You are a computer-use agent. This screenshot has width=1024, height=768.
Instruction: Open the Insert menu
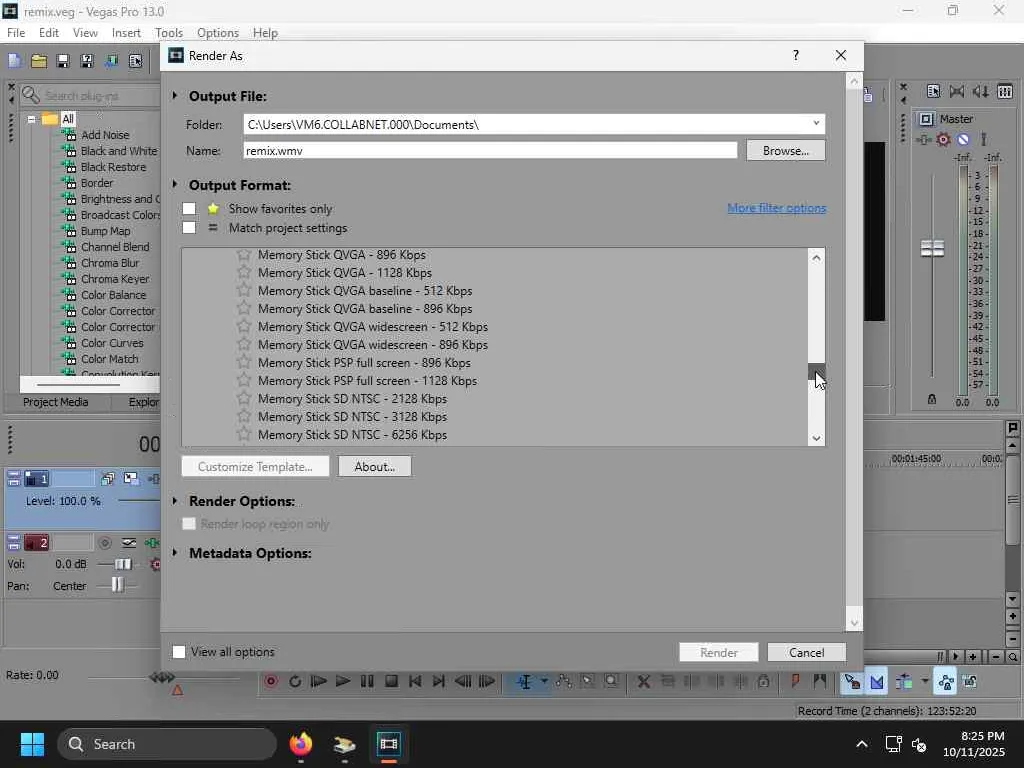point(126,33)
